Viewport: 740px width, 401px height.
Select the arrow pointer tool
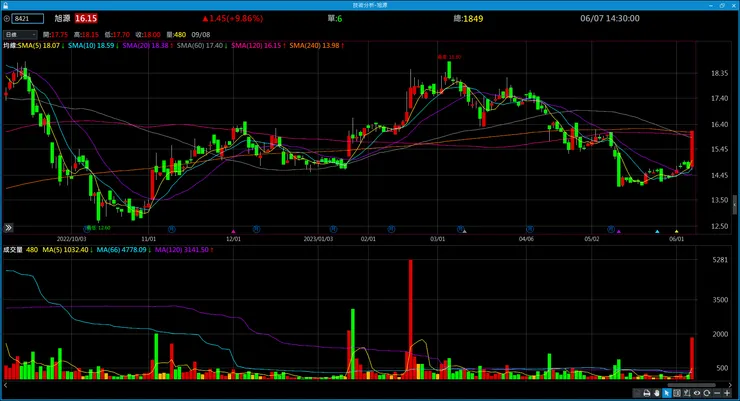[x=667, y=393]
